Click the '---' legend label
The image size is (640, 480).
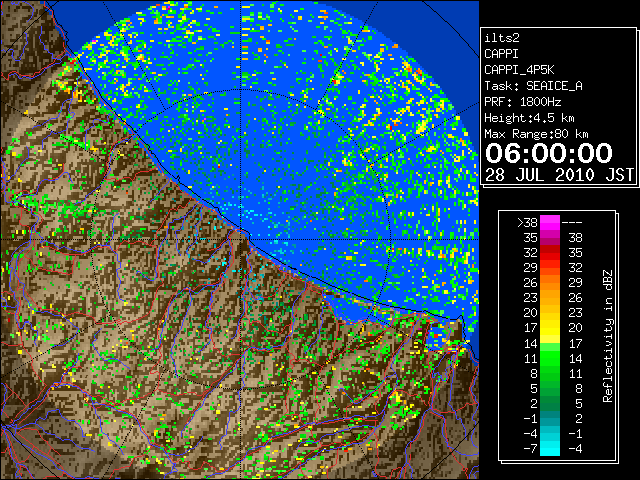(572, 222)
